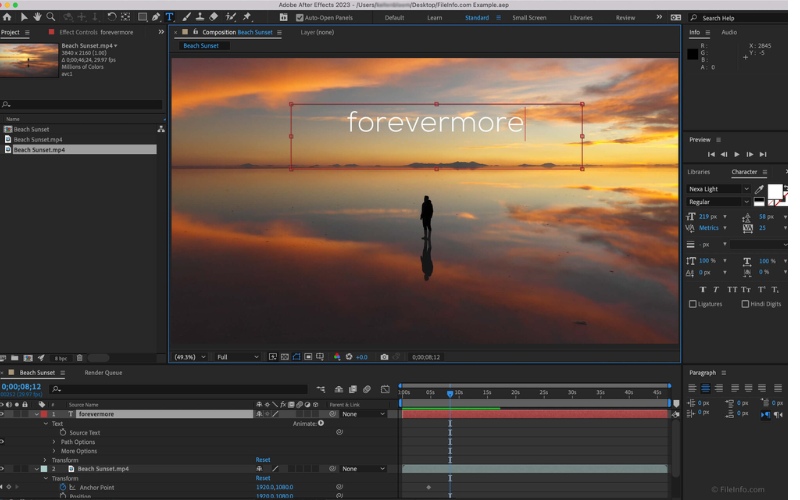This screenshot has height=500, width=800.
Task: Hide the forevermore layer using eye toggle
Action: tap(3, 414)
